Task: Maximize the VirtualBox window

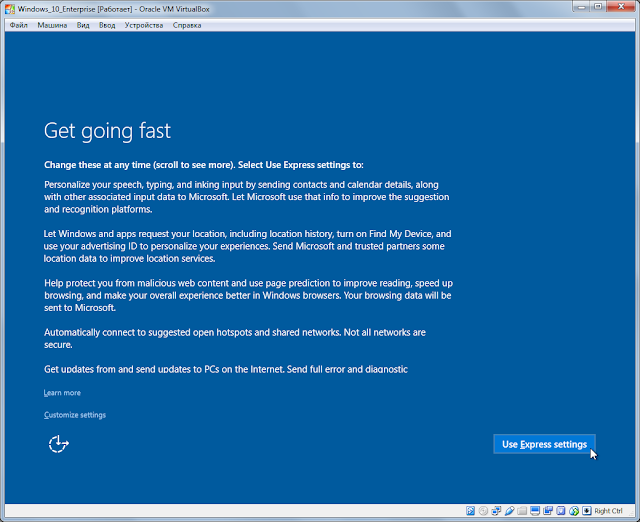Action: click(x=598, y=7)
